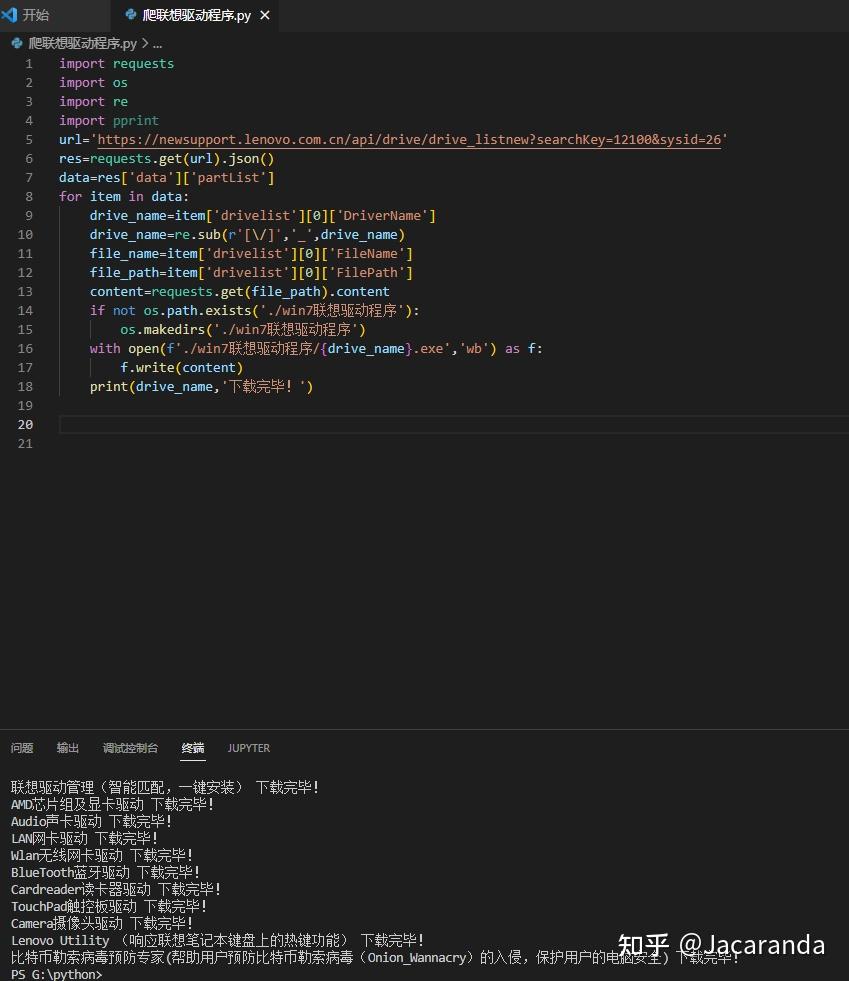The width and height of the screenshot is (849, 981).
Task: Click 'for item in data:' on line 8
Action: (124, 196)
